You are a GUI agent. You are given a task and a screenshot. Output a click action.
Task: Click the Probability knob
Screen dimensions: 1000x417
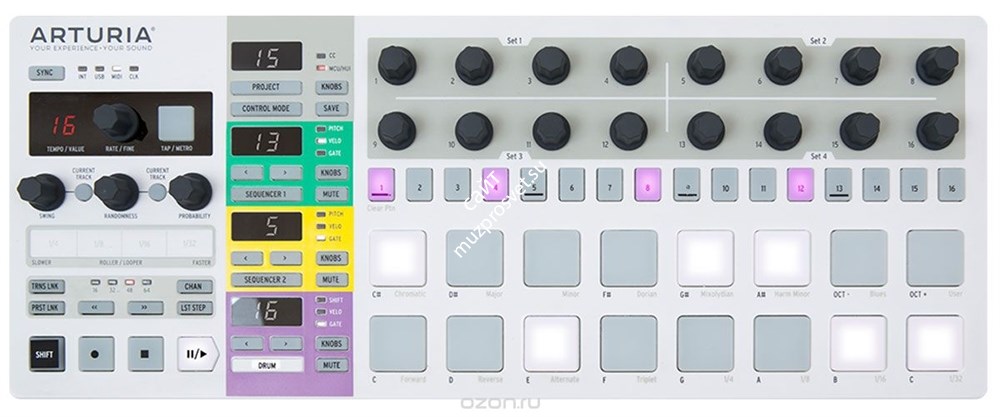tap(191, 191)
